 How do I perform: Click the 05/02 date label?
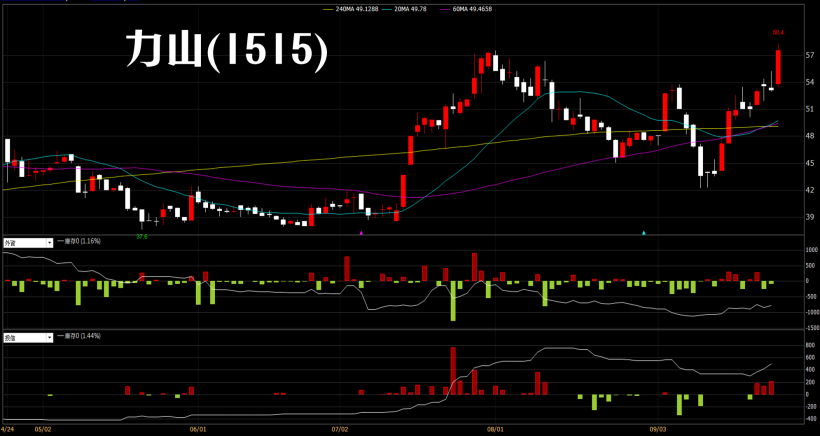pyautogui.click(x=42, y=431)
